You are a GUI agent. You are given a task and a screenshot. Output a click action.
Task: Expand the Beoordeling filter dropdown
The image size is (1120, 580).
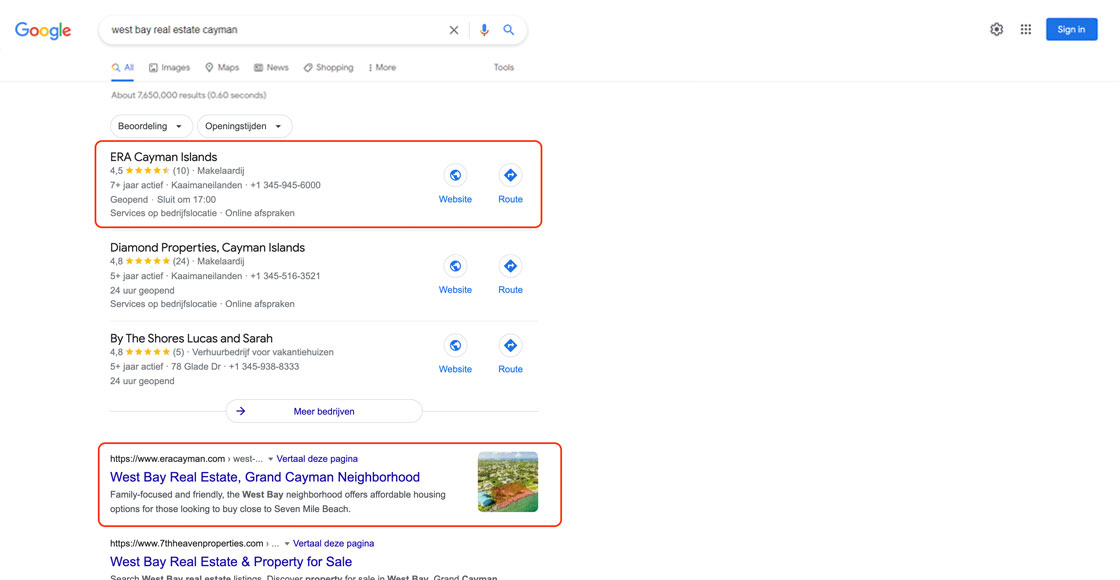[x=151, y=126]
